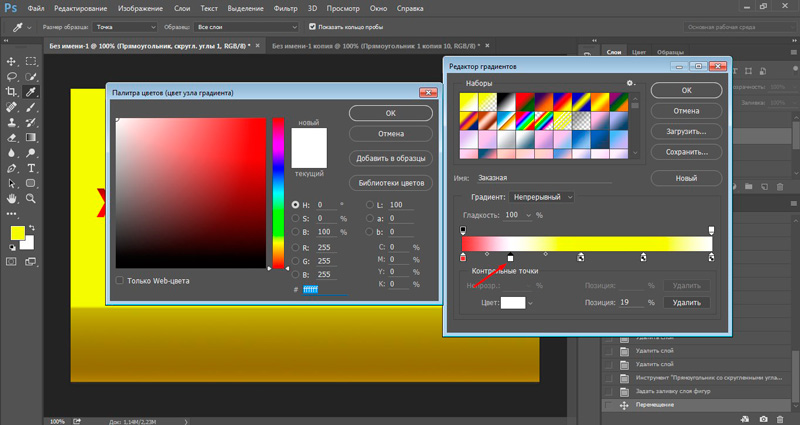Click Добавить в образцы button

tap(391, 158)
